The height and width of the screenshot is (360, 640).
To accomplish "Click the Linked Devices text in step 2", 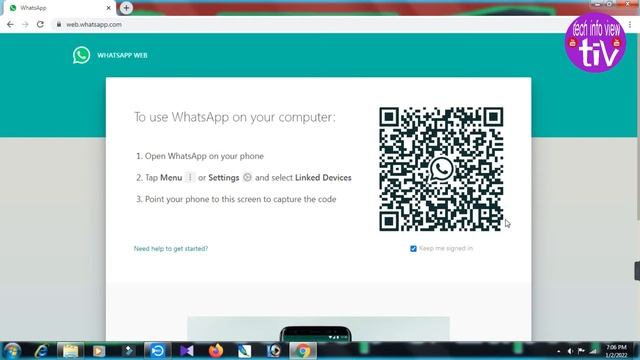I will (323, 178).
